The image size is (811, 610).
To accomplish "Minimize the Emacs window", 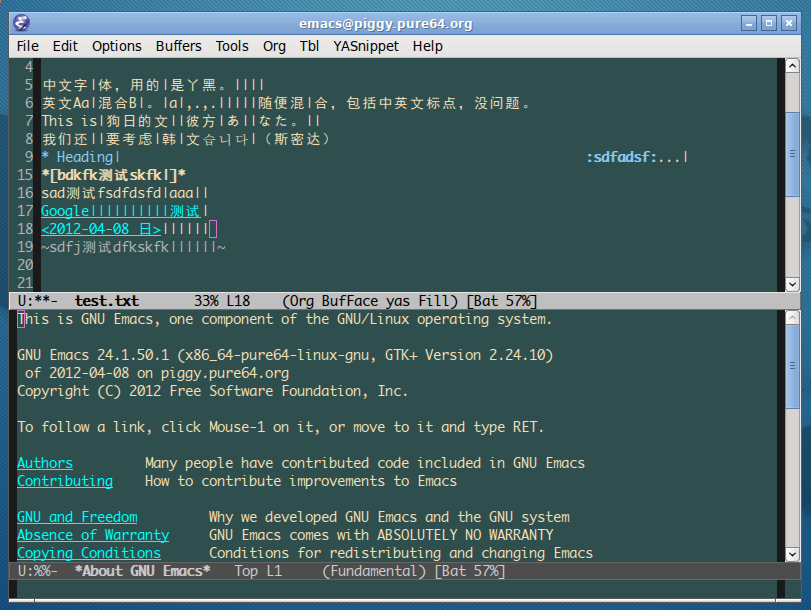I will click(x=749, y=23).
